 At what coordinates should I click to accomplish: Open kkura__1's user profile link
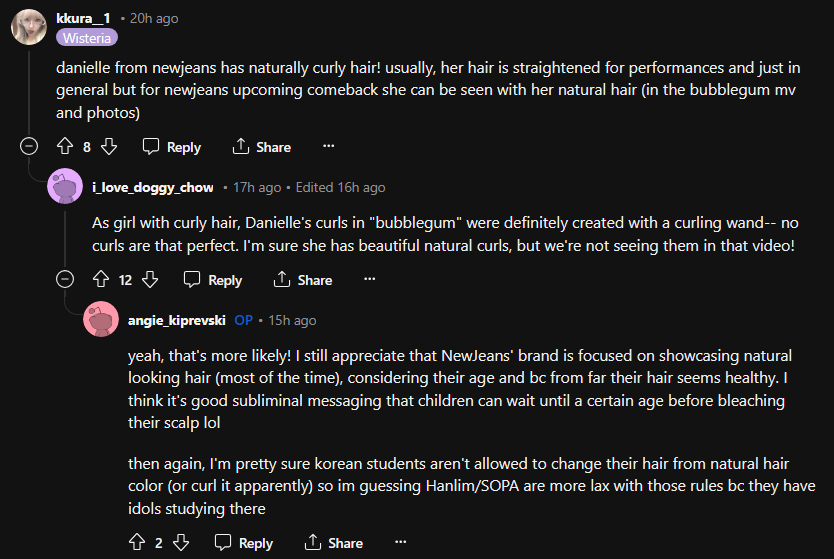pos(84,18)
